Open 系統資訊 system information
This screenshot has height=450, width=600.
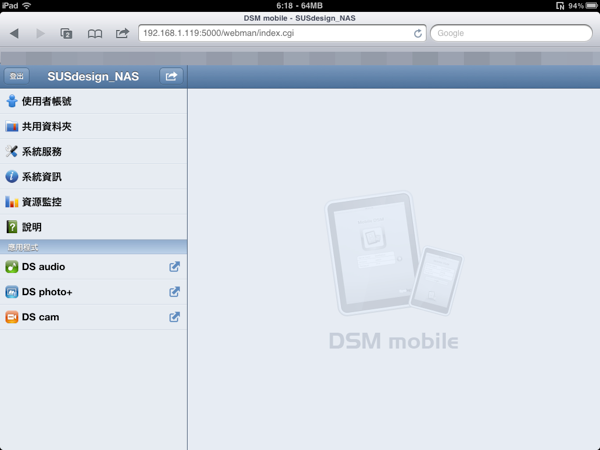tap(93, 177)
